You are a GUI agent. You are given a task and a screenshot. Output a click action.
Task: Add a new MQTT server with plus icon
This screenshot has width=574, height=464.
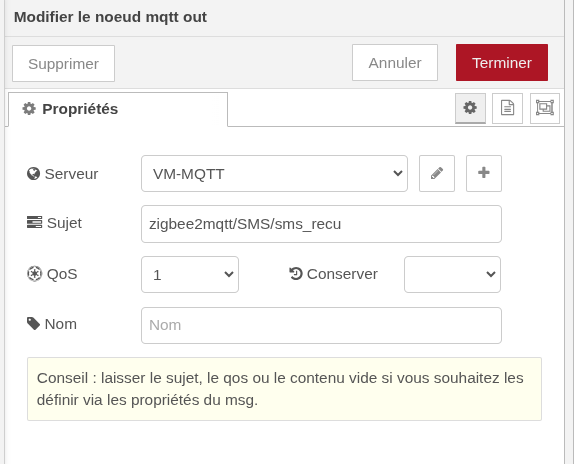click(484, 173)
